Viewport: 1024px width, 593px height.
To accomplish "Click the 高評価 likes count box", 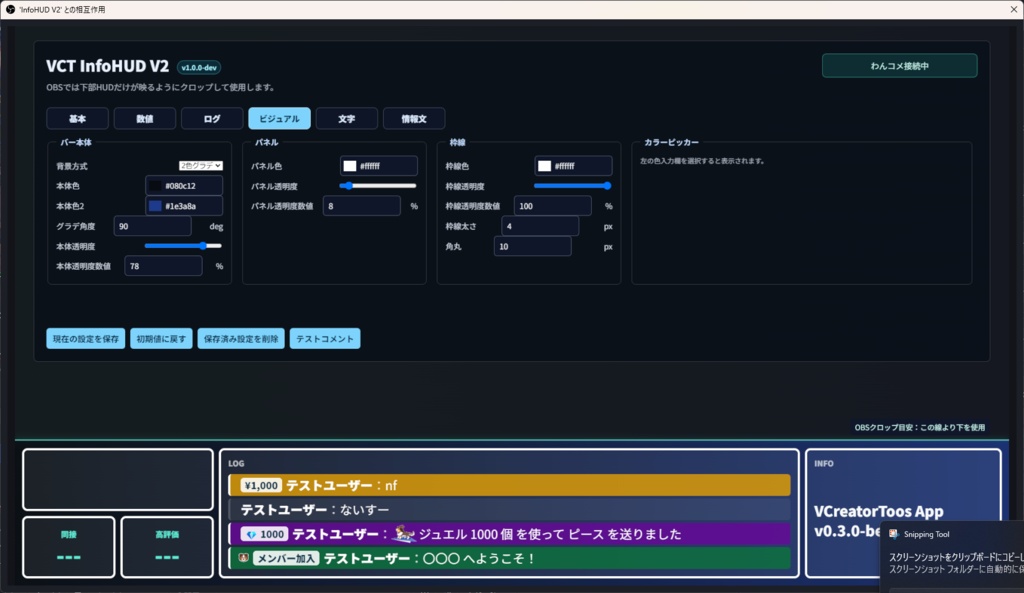I will [x=167, y=547].
